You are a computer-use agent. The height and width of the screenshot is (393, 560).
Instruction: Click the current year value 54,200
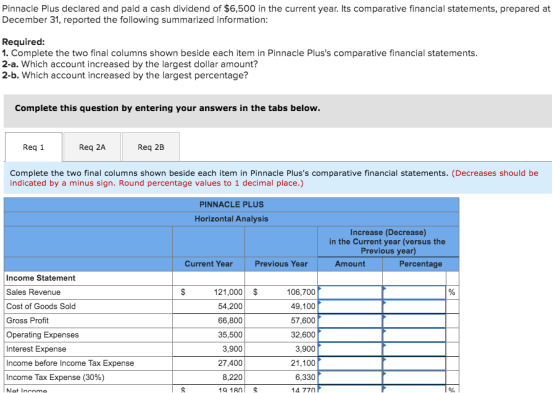click(x=230, y=307)
